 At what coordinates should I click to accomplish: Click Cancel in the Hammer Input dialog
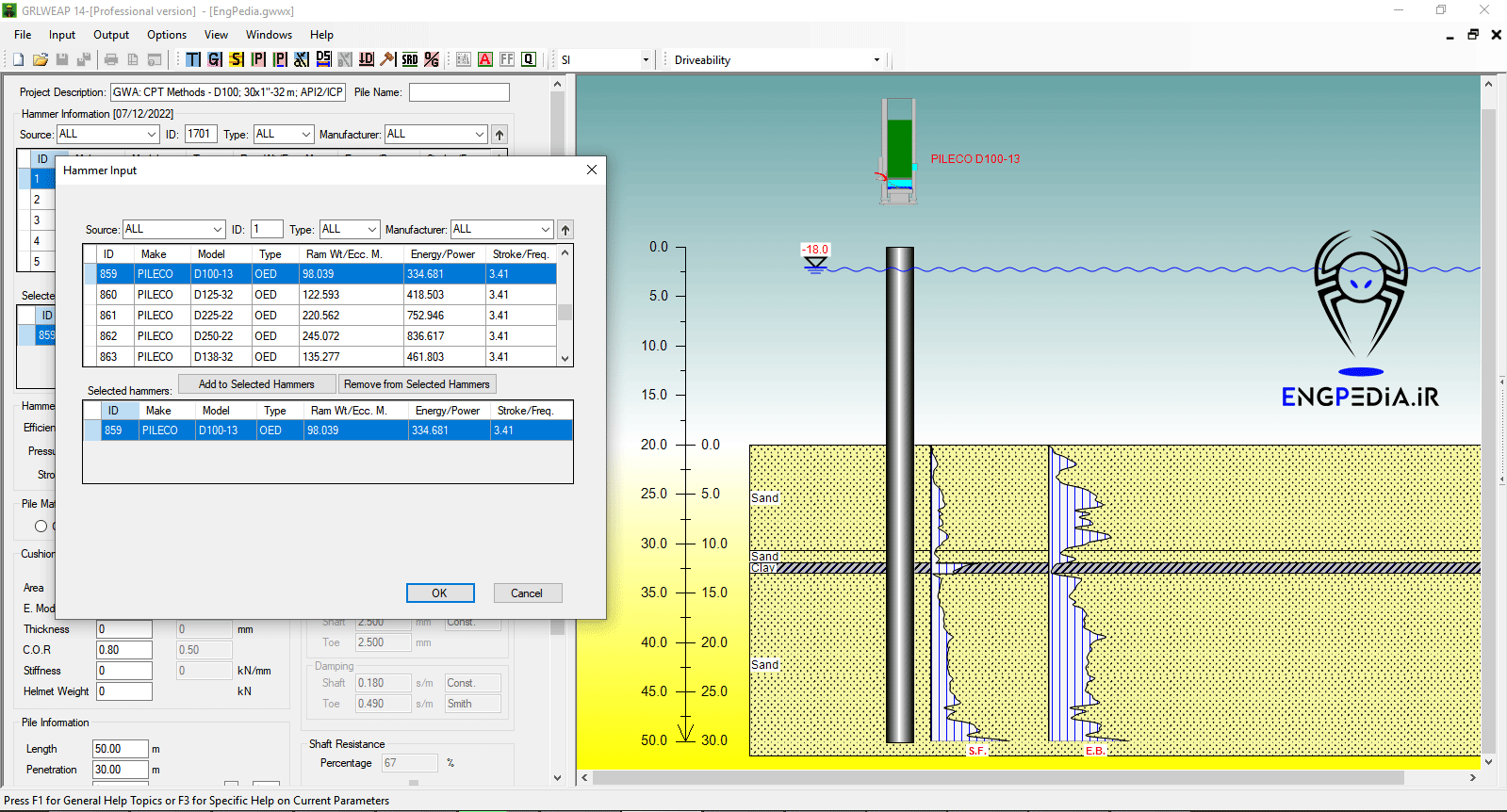click(527, 593)
